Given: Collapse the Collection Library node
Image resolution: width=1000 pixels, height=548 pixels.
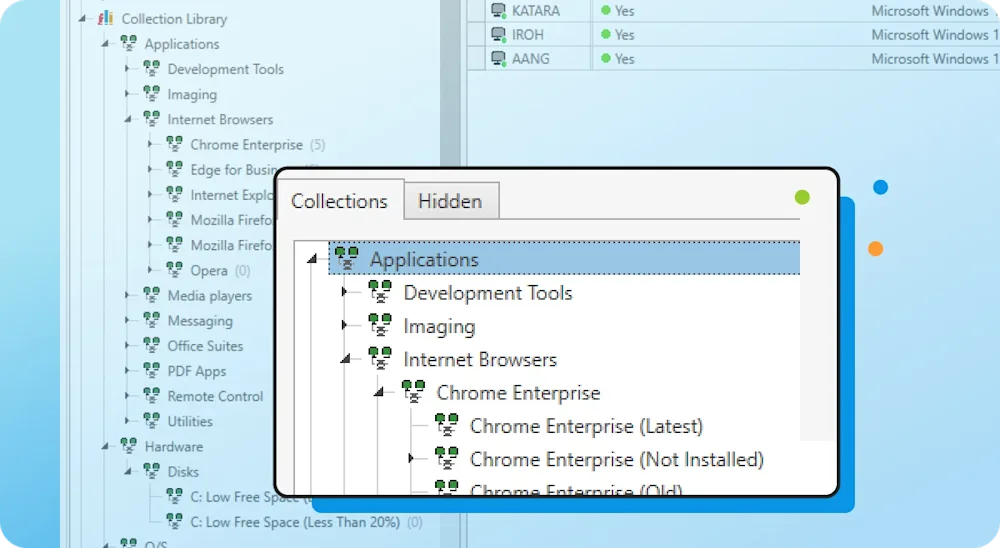Looking at the screenshot, I should click(x=82, y=19).
